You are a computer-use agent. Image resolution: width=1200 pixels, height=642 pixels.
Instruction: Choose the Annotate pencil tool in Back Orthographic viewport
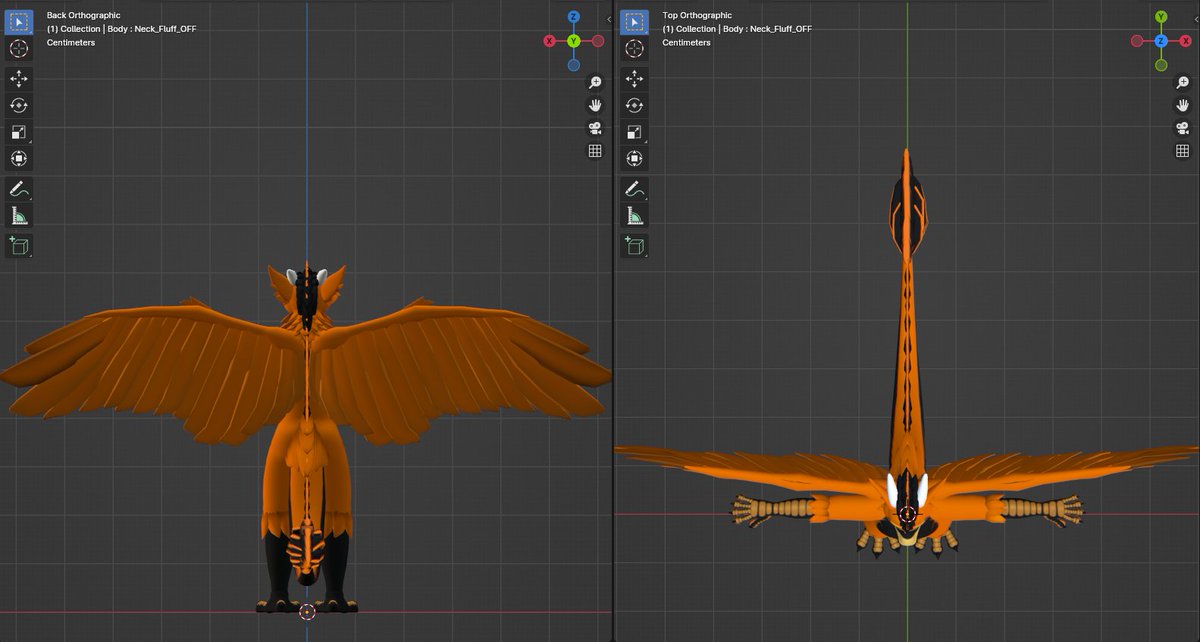tap(19, 189)
